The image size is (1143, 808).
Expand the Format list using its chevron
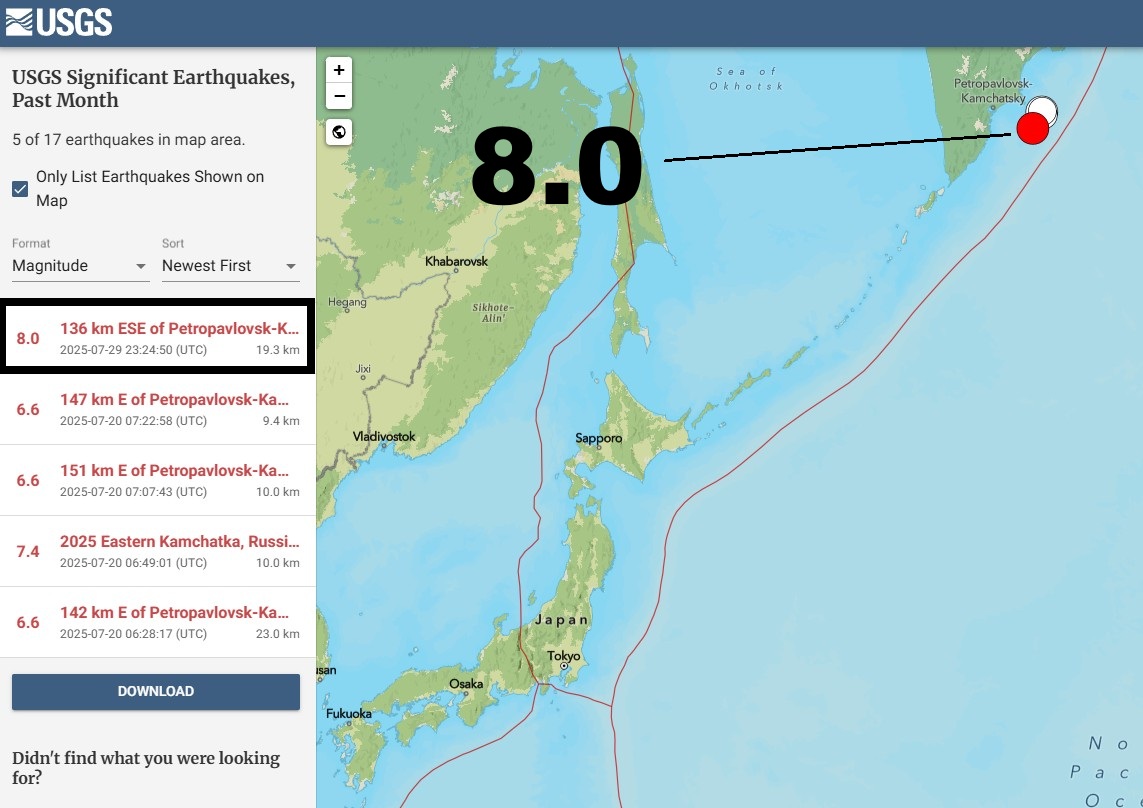(140, 267)
